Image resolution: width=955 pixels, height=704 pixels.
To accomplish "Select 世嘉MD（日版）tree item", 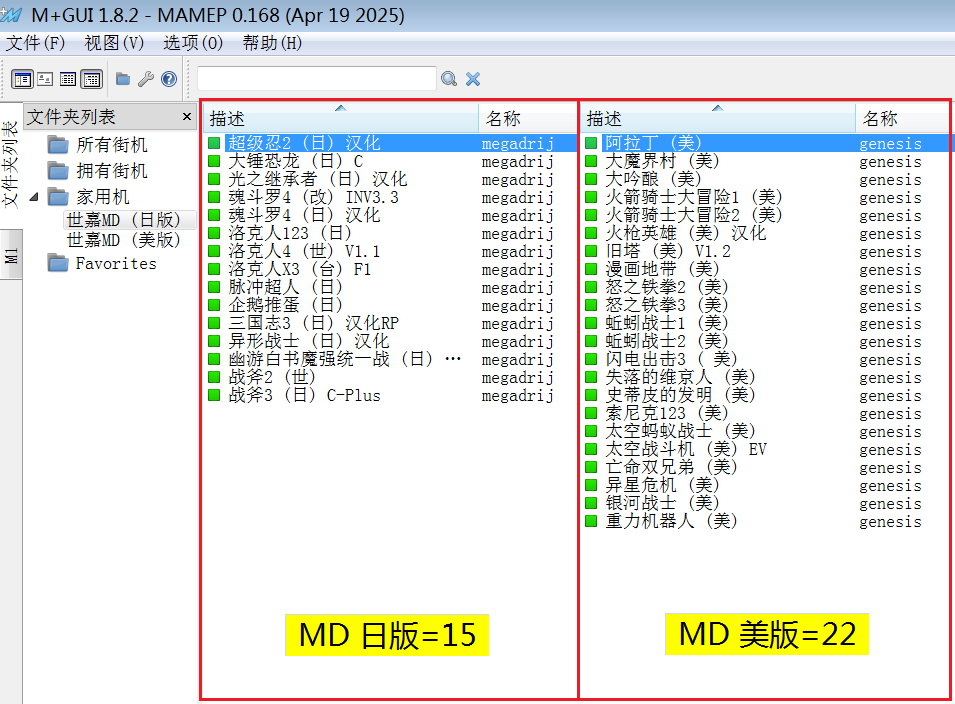I will tap(124, 220).
